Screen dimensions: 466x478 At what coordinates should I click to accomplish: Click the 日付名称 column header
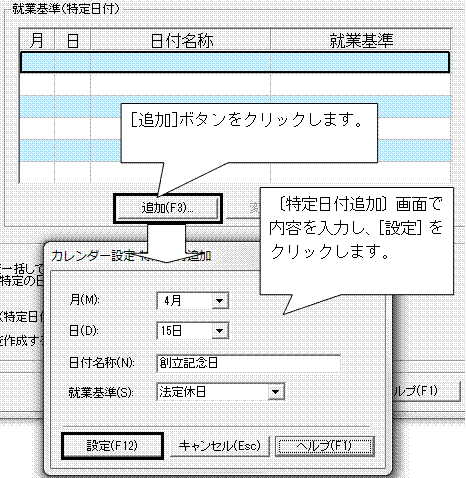pos(181,40)
